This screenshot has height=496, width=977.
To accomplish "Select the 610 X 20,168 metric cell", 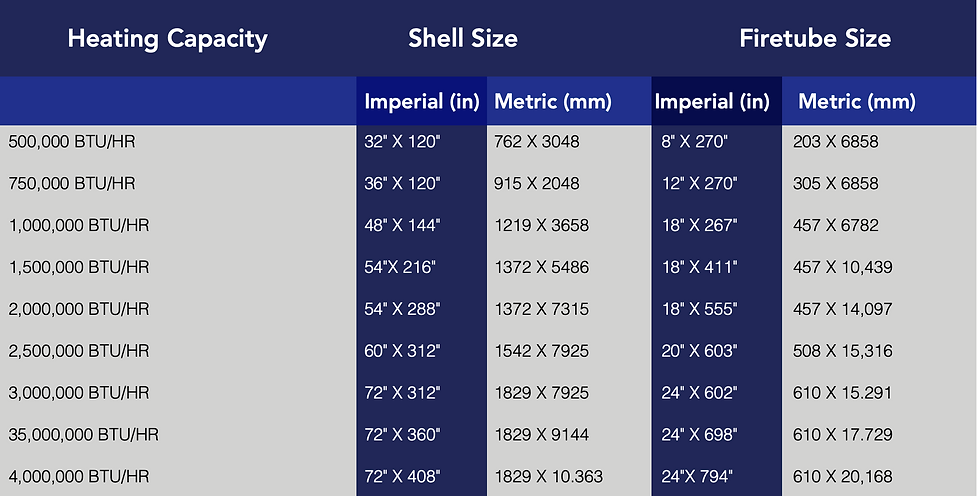I will pos(842,476).
